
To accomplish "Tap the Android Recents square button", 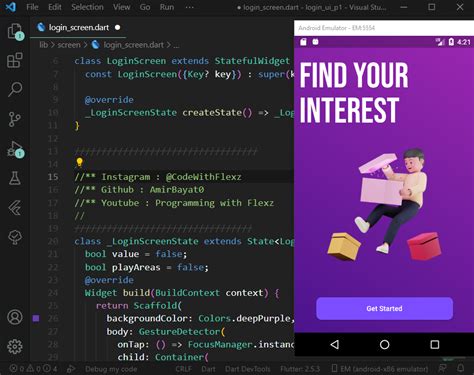I will pos(435,344).
